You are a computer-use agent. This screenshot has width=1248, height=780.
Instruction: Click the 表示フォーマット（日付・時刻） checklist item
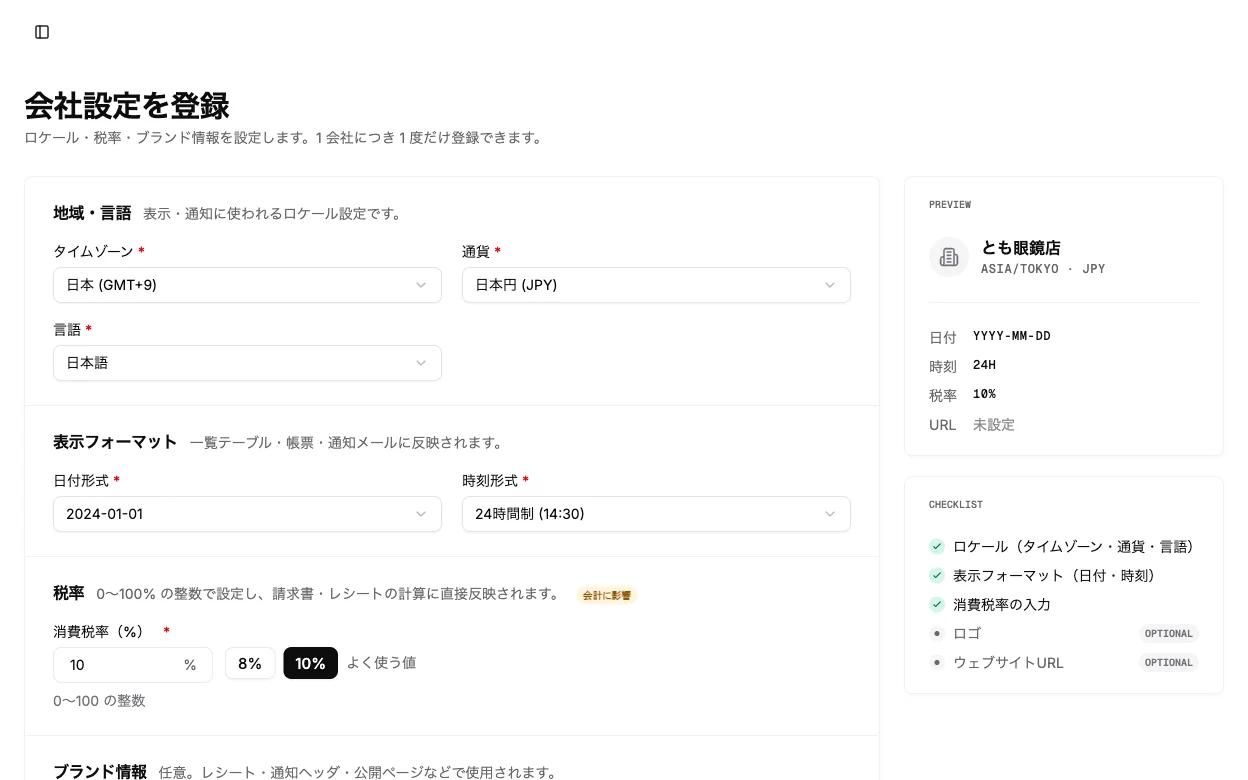1055,576
